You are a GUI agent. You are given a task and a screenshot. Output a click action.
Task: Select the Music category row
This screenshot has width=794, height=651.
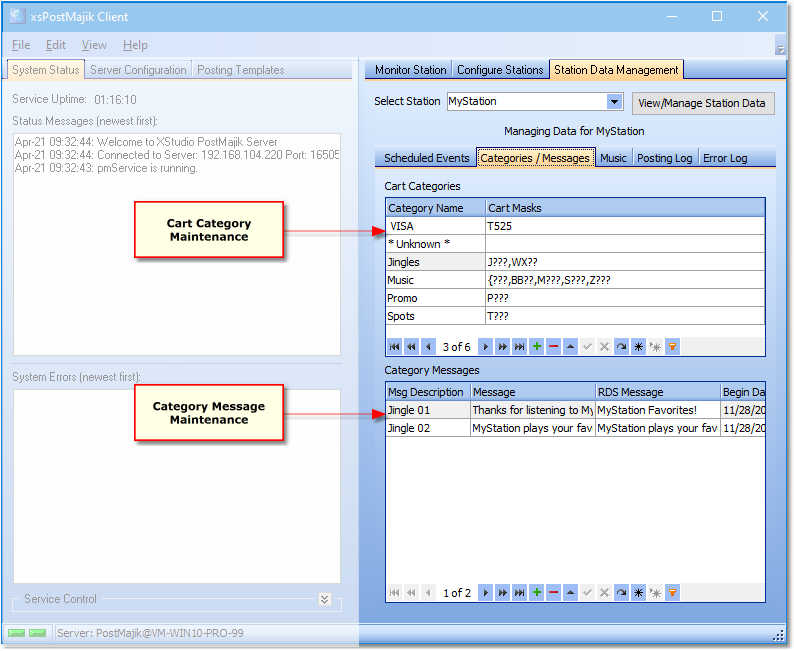click(x=575, y=280)
